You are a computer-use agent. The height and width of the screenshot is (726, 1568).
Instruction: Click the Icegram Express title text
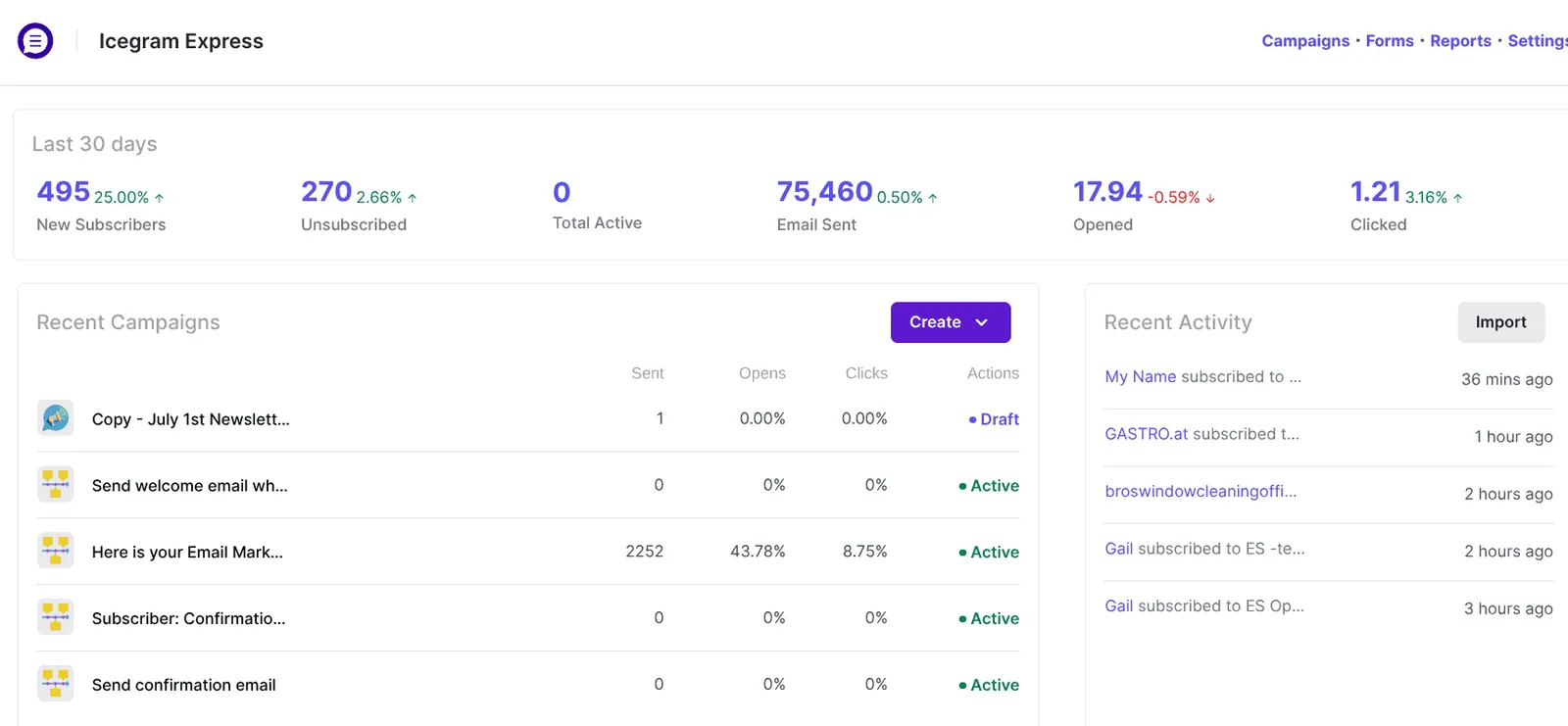pyautogui.click(x=181, y=41)
